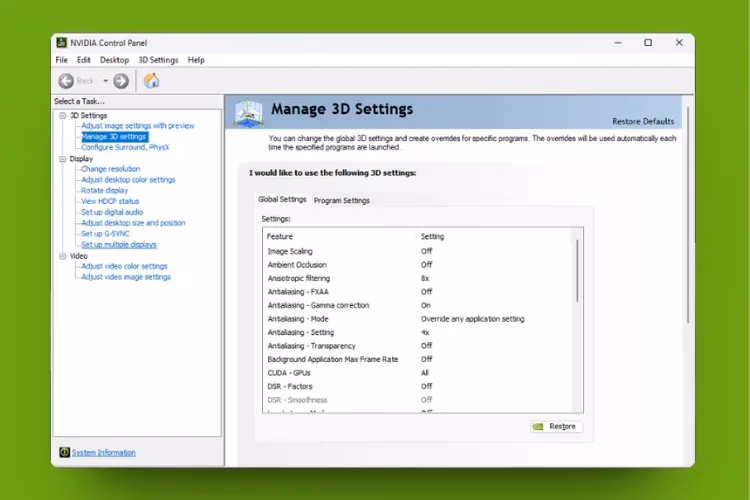The width and height of the screenshot is (750, 500).
Task: Collapse the Display tree node
Action: point(63,159)
